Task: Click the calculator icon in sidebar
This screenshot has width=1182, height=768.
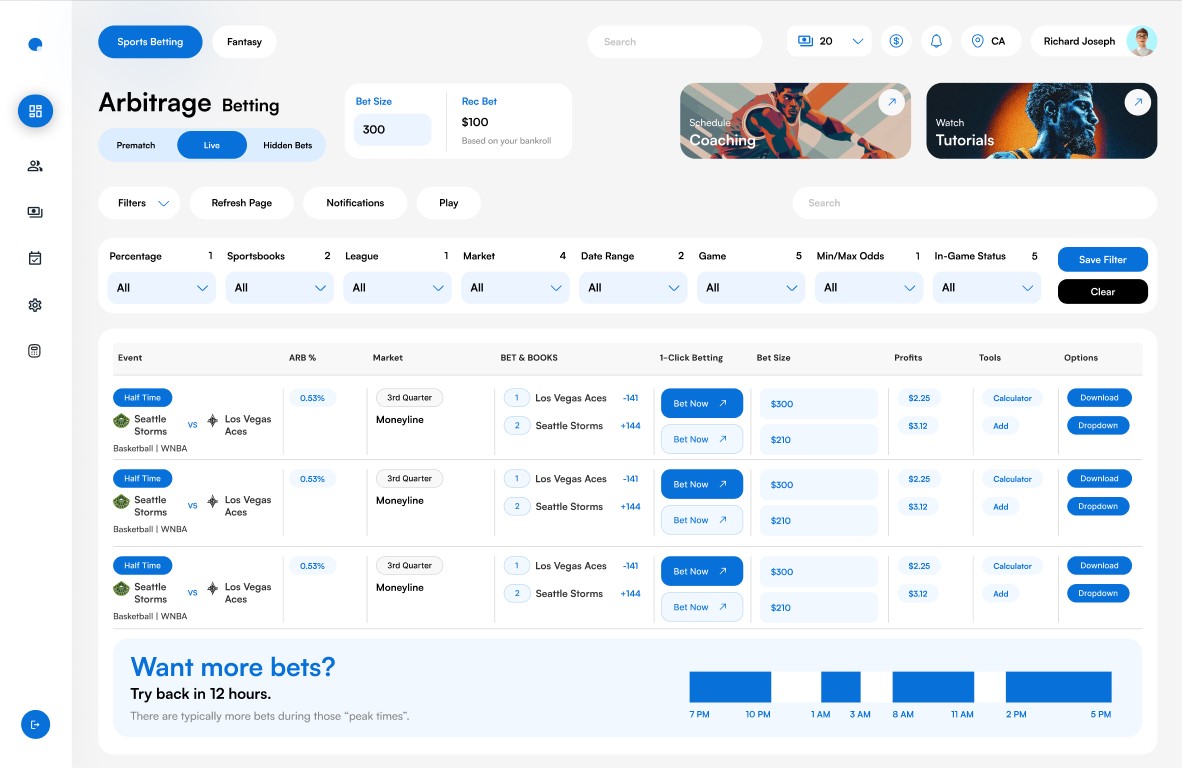Action: [35, 351]
